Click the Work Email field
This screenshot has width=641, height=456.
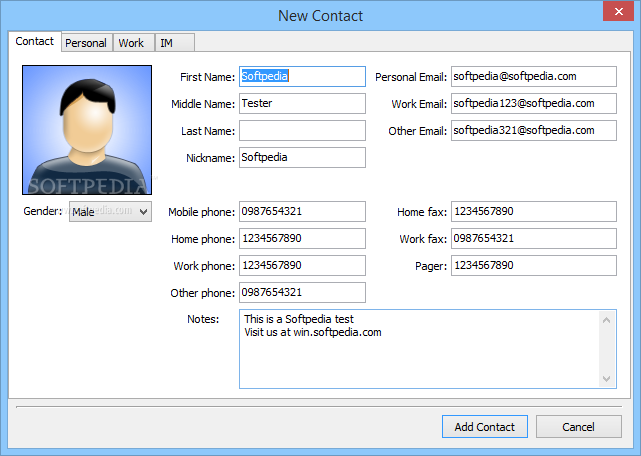tap(534, 103)
